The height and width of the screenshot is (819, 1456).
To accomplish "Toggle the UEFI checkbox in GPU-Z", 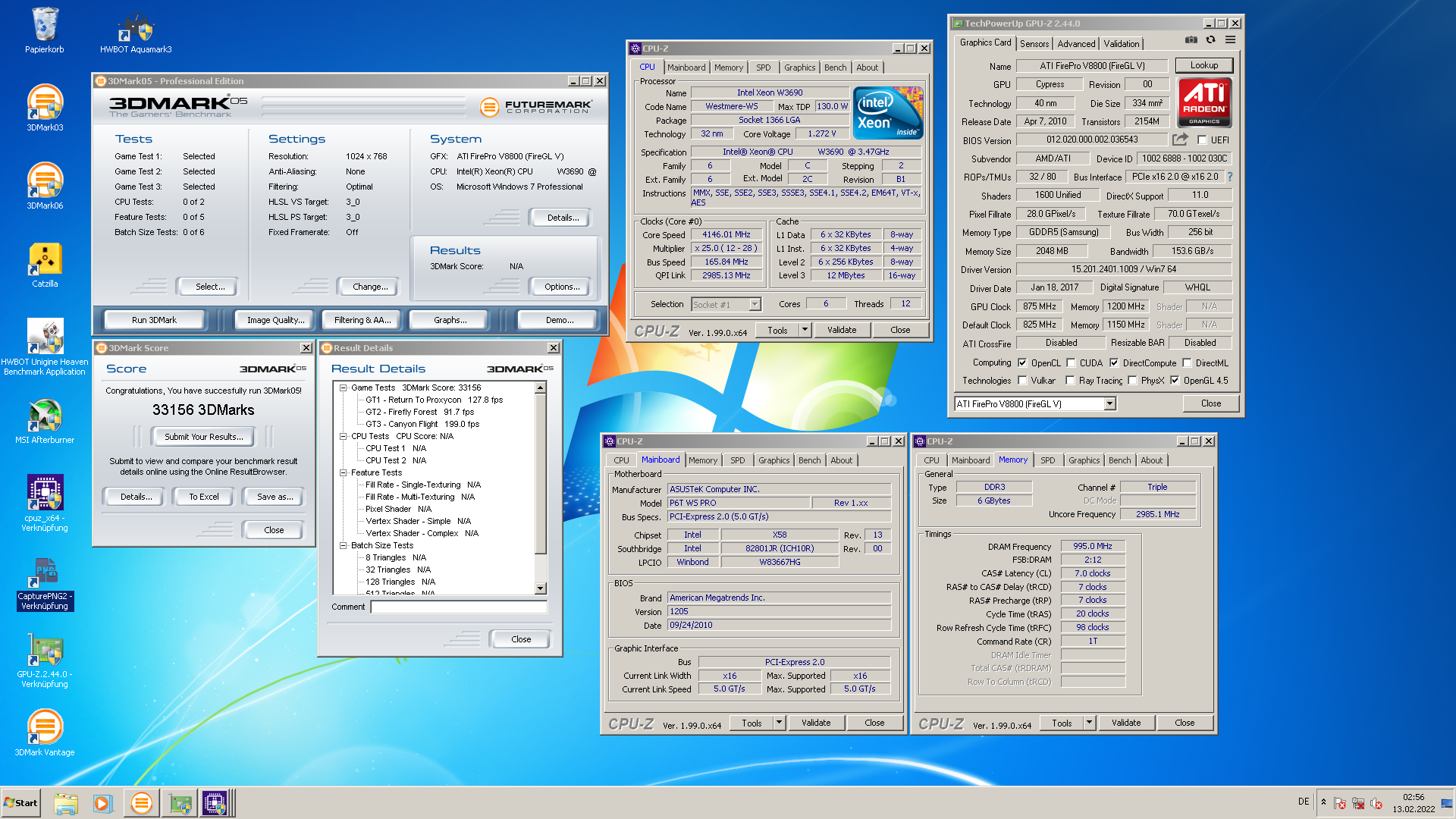I will 1202,140.
